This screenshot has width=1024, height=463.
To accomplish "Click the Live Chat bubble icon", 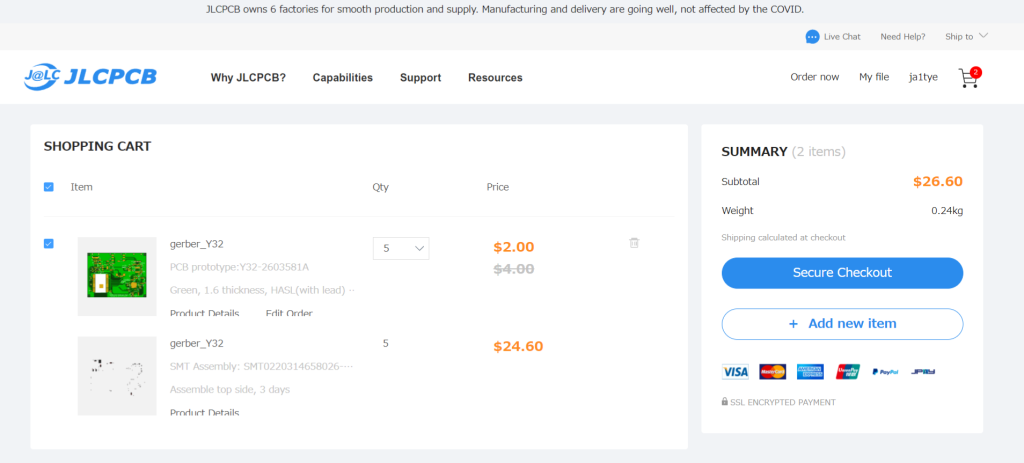I will (x=812, y=37).
